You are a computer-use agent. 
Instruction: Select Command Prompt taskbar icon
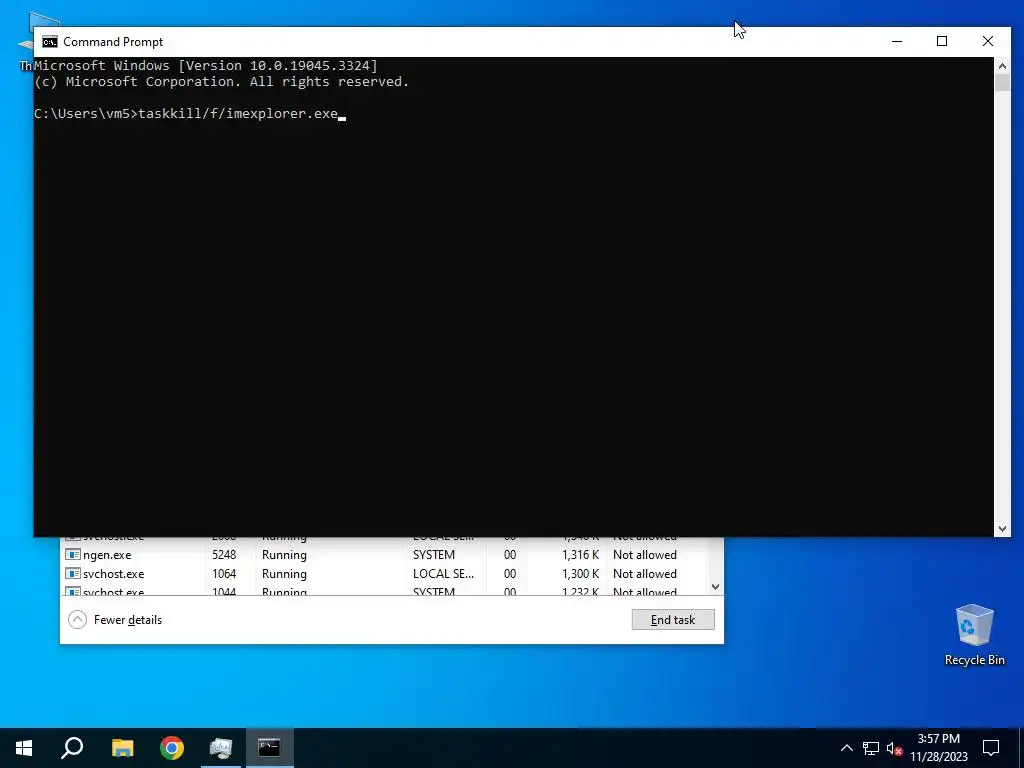click(269, 748)
